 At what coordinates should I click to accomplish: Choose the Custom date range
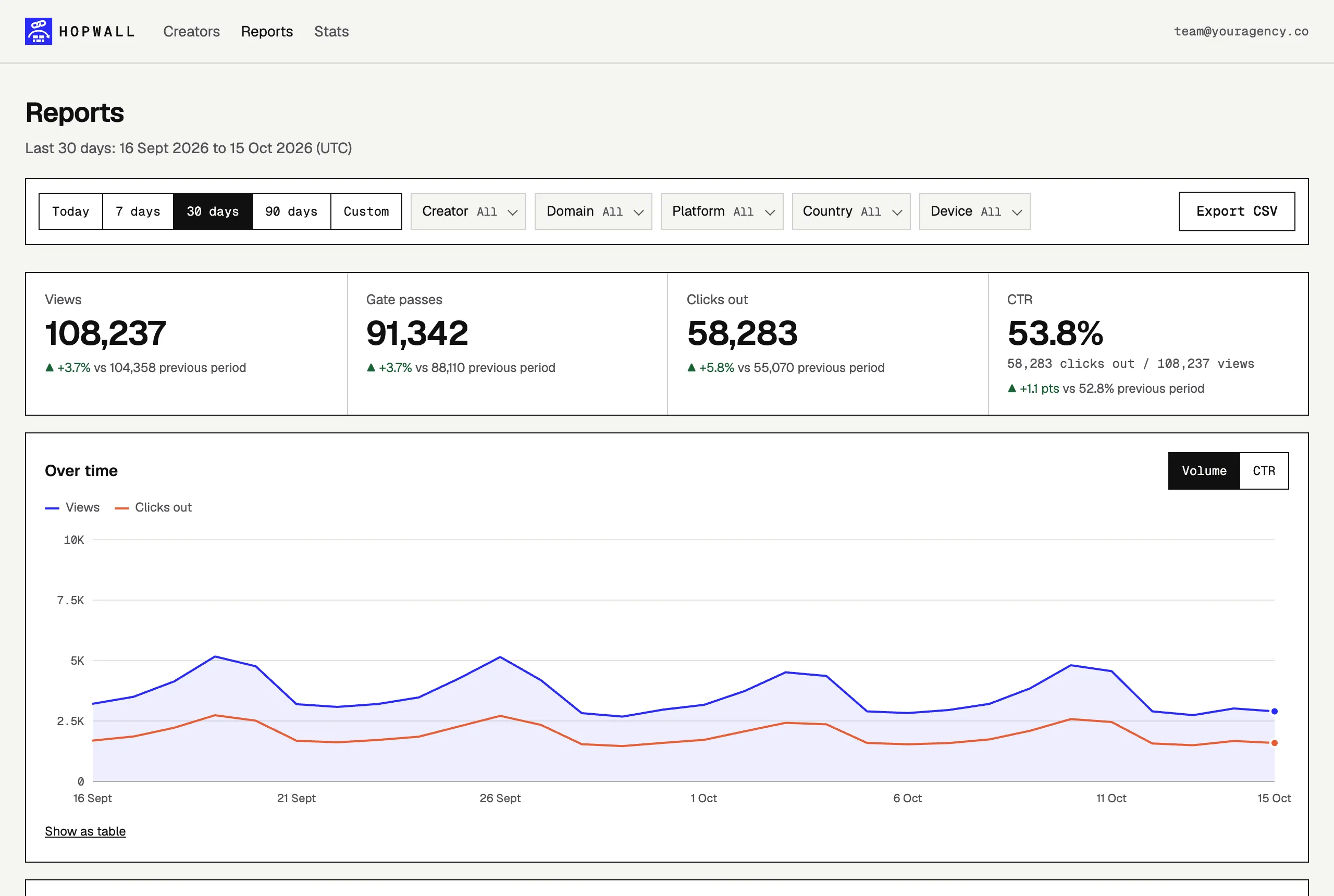[366, 211]
